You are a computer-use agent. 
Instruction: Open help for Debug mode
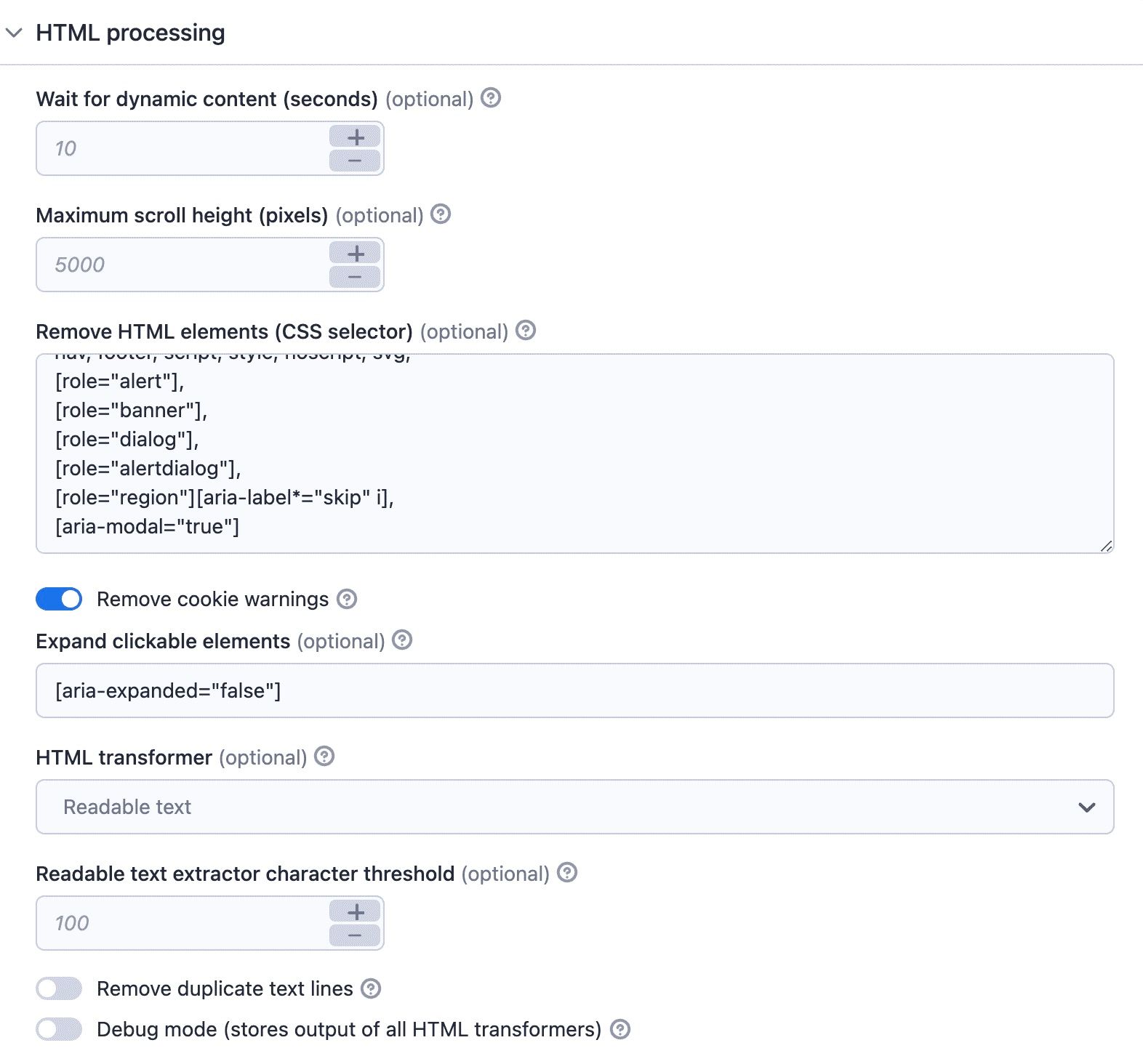point(619,1029)
